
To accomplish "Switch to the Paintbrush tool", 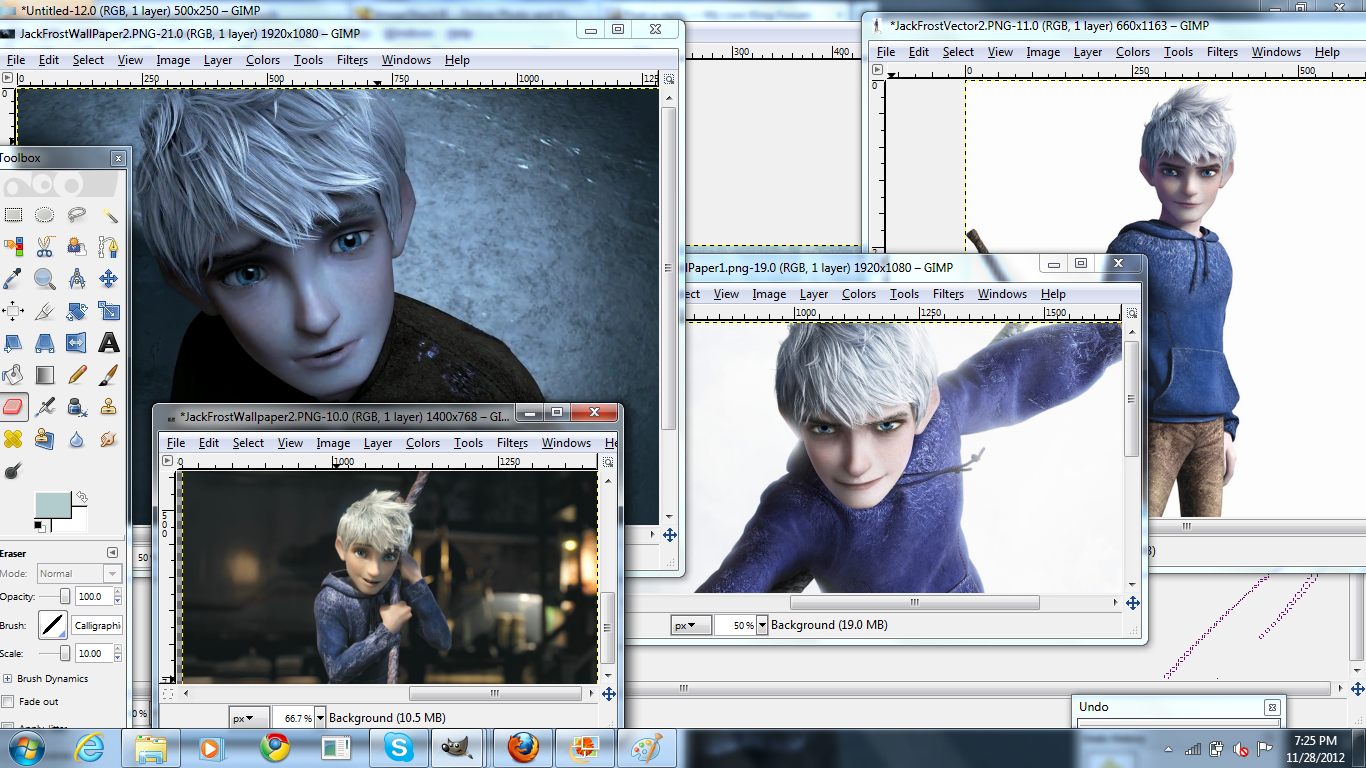I will pos(109,375).
